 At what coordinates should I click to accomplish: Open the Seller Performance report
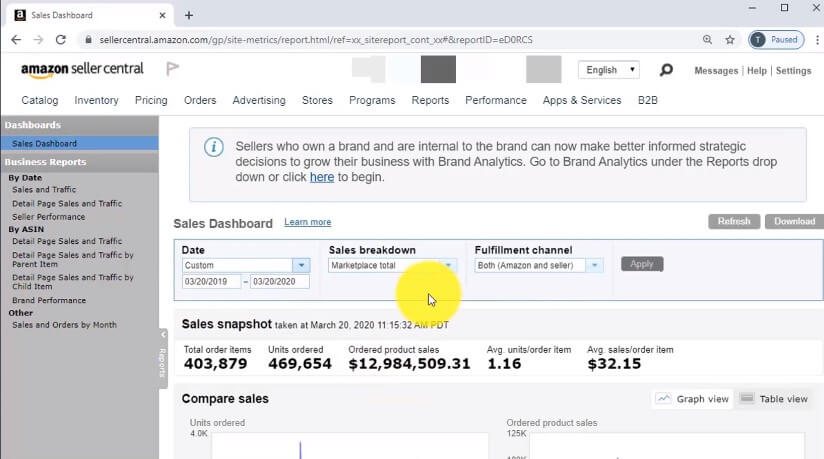point(48,217)
